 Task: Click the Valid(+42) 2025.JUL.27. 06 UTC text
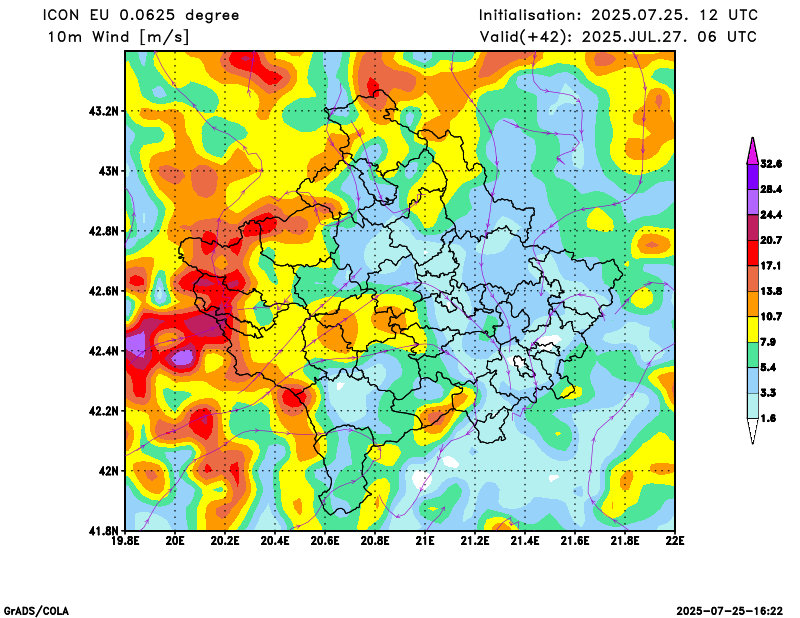tap(618, 37)
